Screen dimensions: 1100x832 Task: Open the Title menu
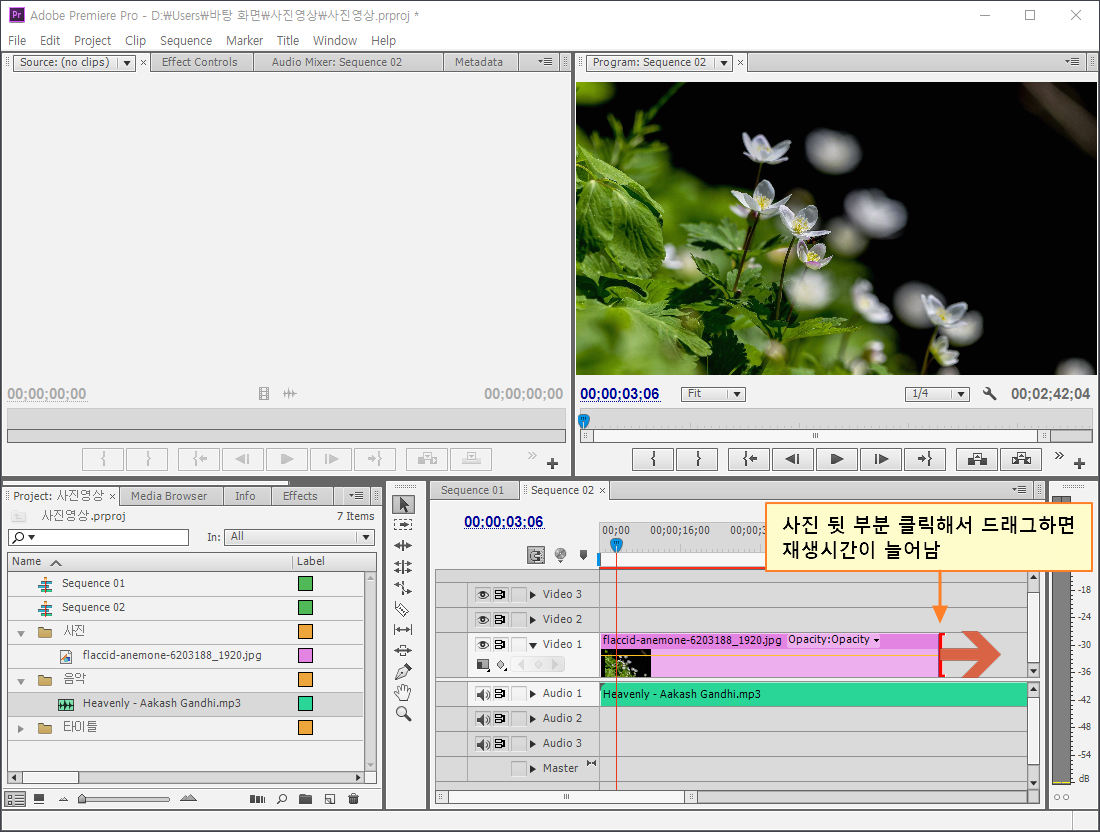(288, 41)
